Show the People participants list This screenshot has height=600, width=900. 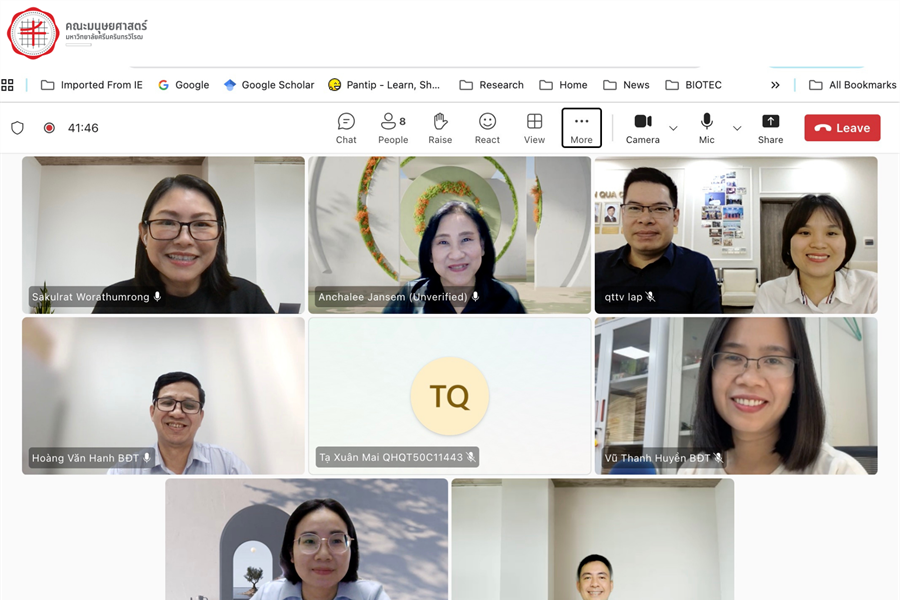(392, 128)
